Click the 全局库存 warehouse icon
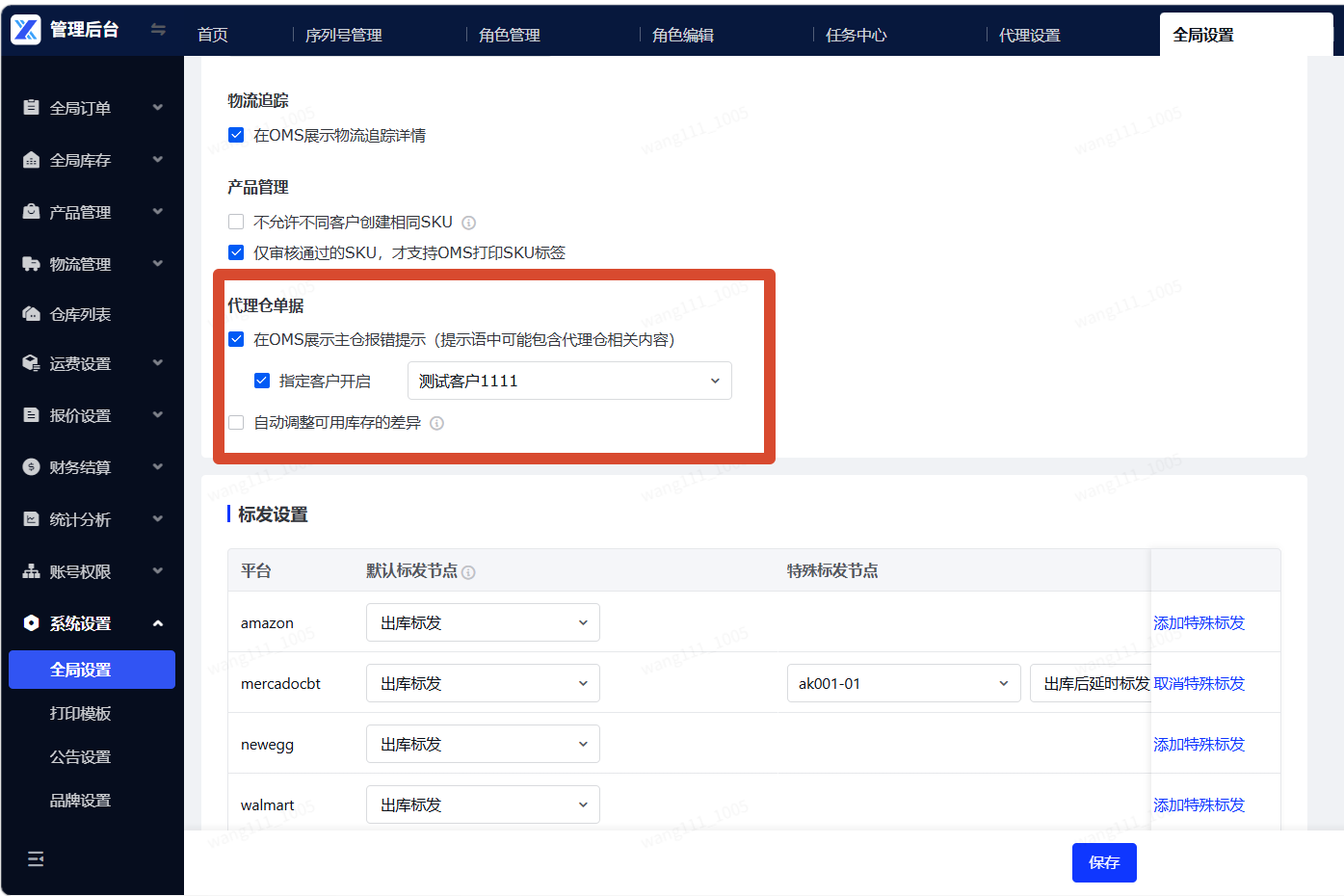 click(x=31, y=159)
